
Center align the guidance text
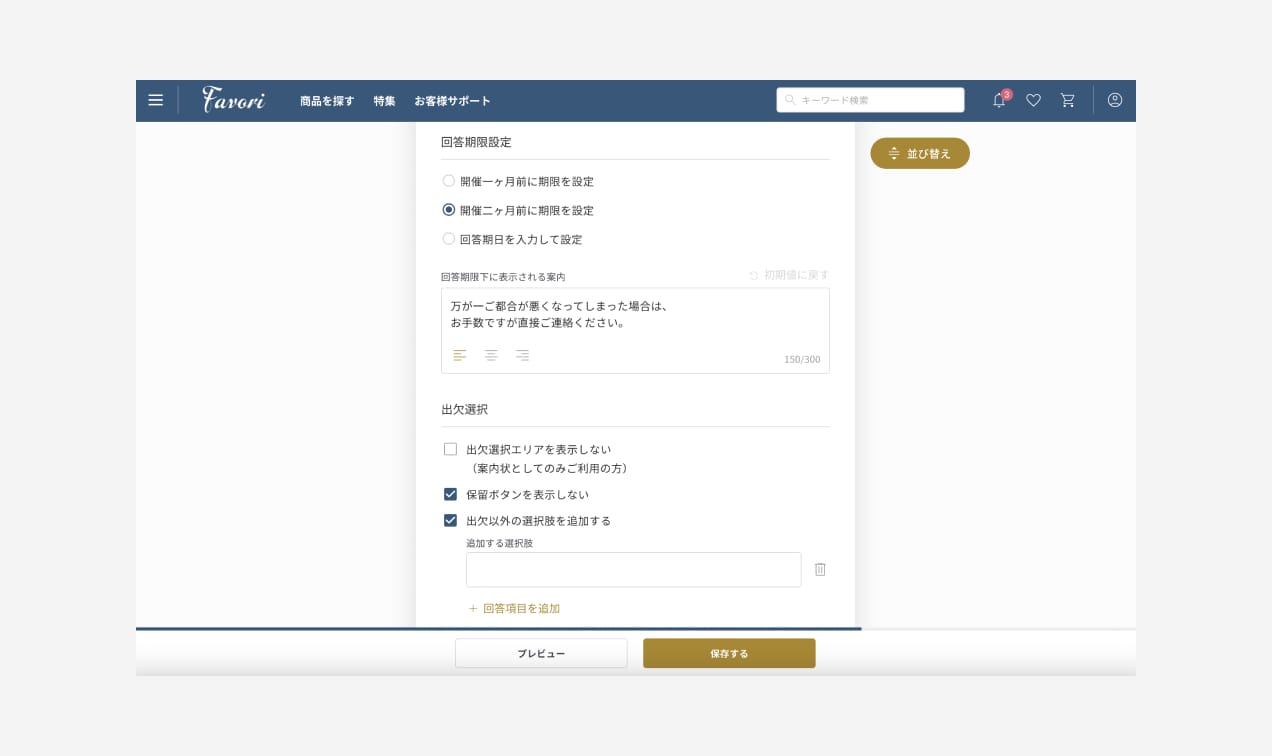tap(491, 355)
